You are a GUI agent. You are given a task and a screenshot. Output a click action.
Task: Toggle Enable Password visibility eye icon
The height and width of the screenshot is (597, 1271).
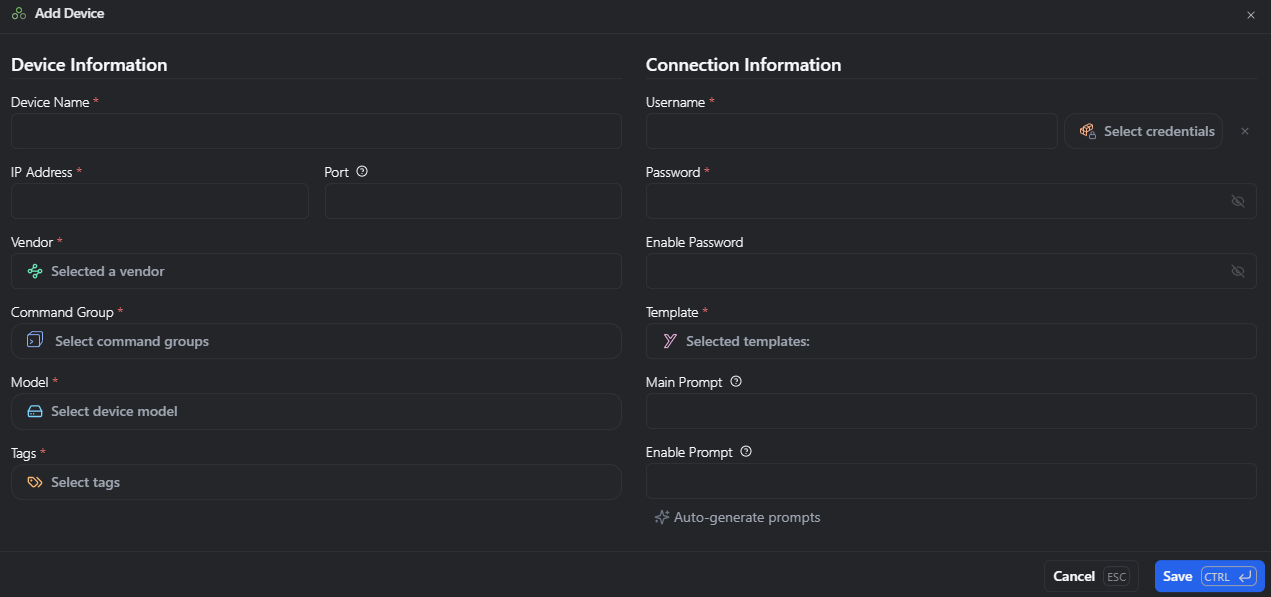(x=1238, y=271)
